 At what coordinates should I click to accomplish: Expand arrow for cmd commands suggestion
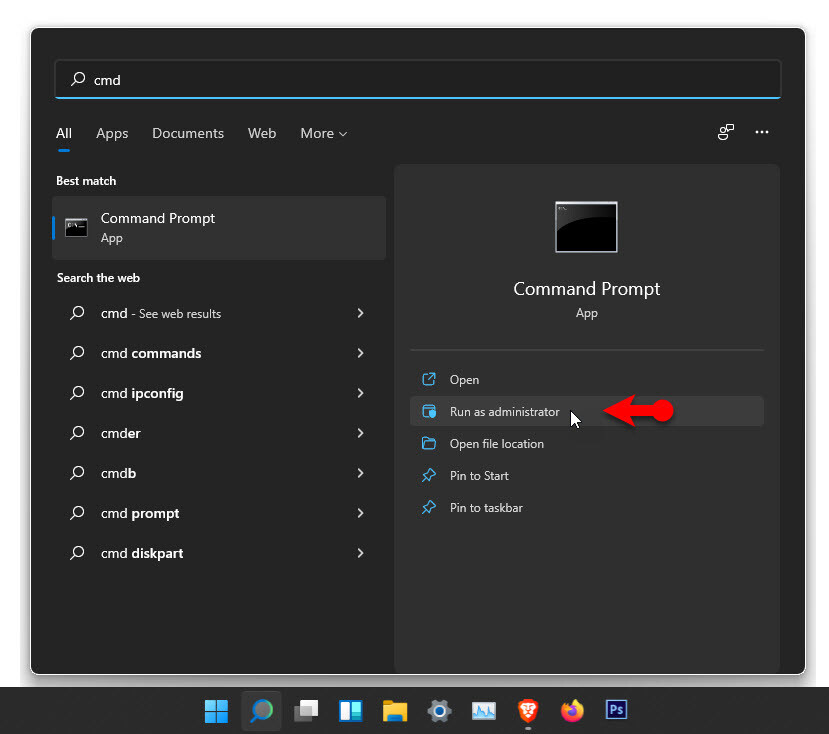pyautogui.click(x=360, y=353)
